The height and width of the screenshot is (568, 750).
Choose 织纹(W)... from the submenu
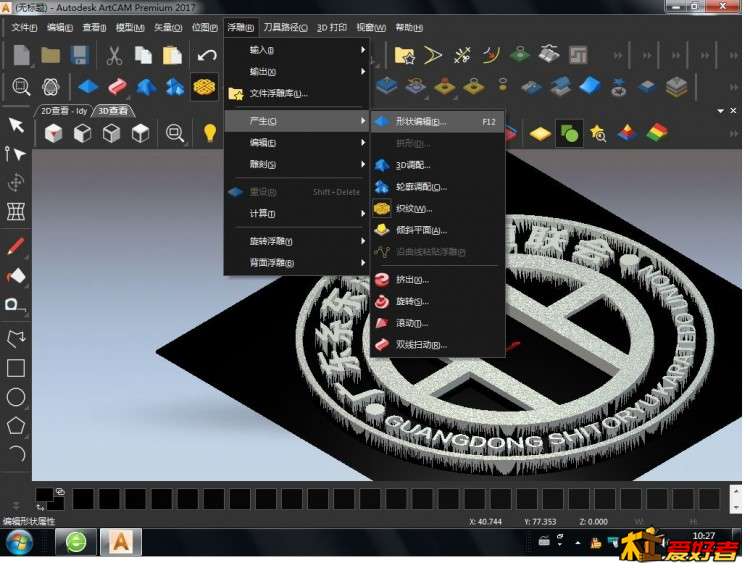[438, 209]
